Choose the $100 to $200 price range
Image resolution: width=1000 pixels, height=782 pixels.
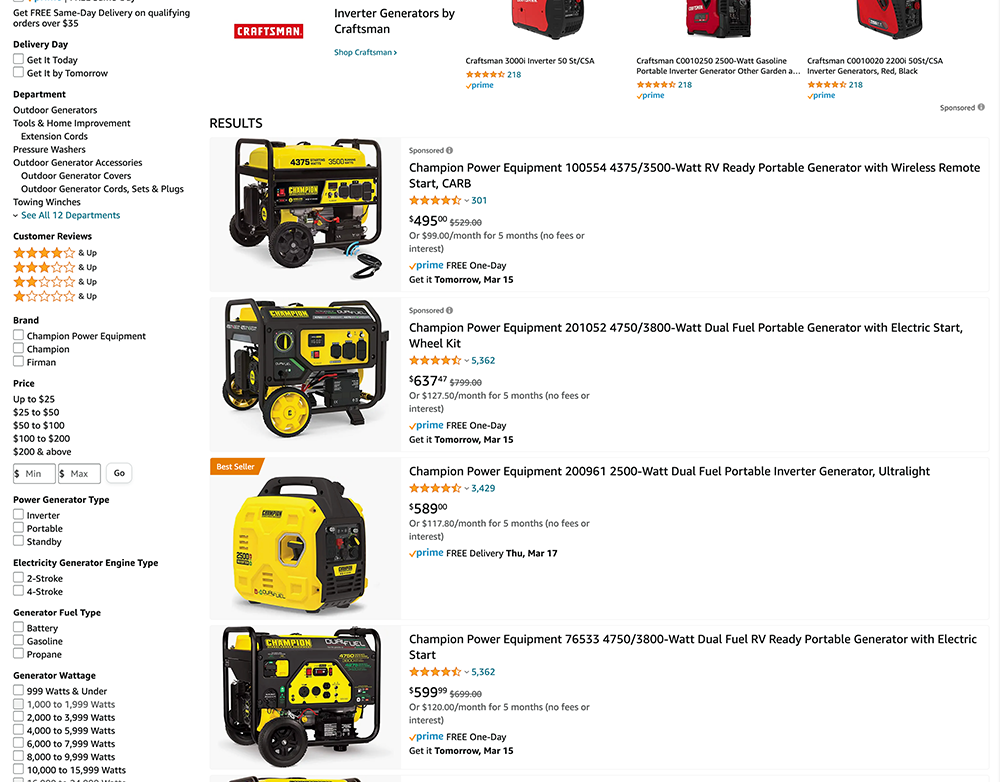coord(41,438)
